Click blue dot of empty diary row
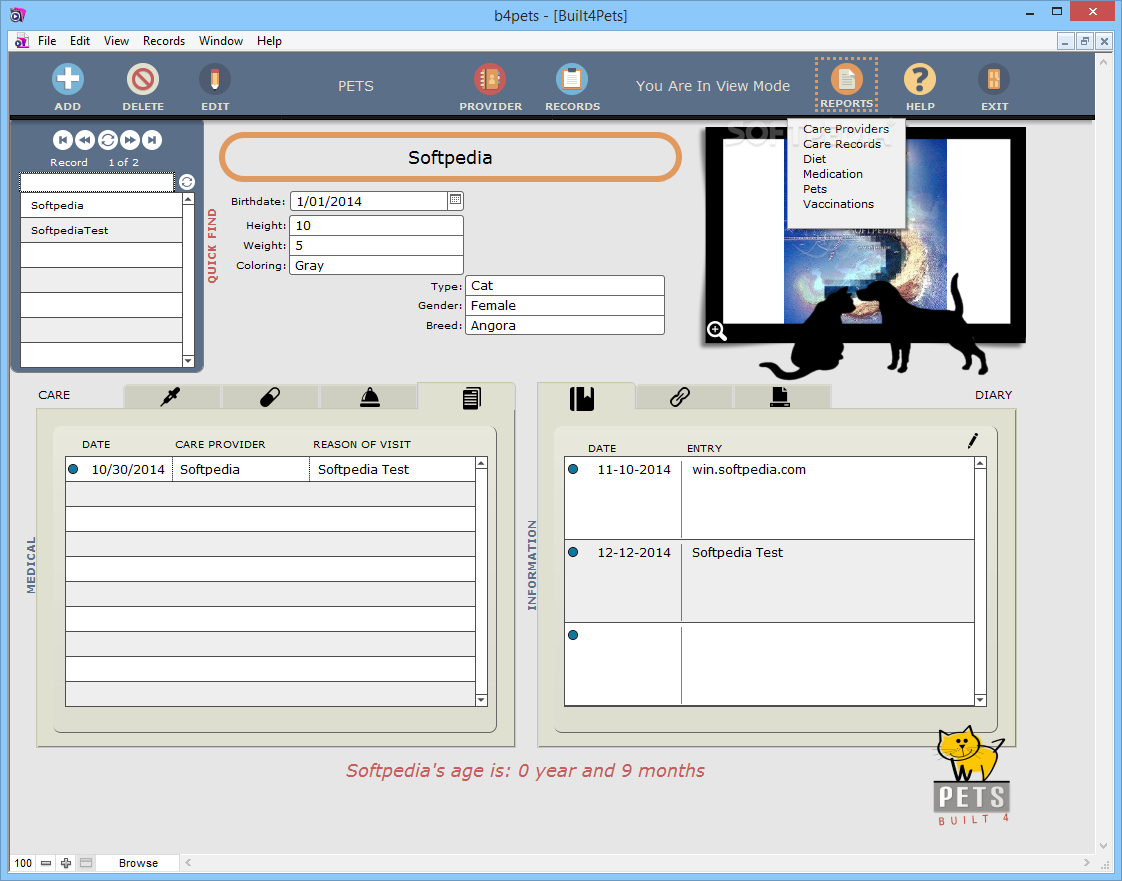 pyautogui.click(x=573, y=635)
